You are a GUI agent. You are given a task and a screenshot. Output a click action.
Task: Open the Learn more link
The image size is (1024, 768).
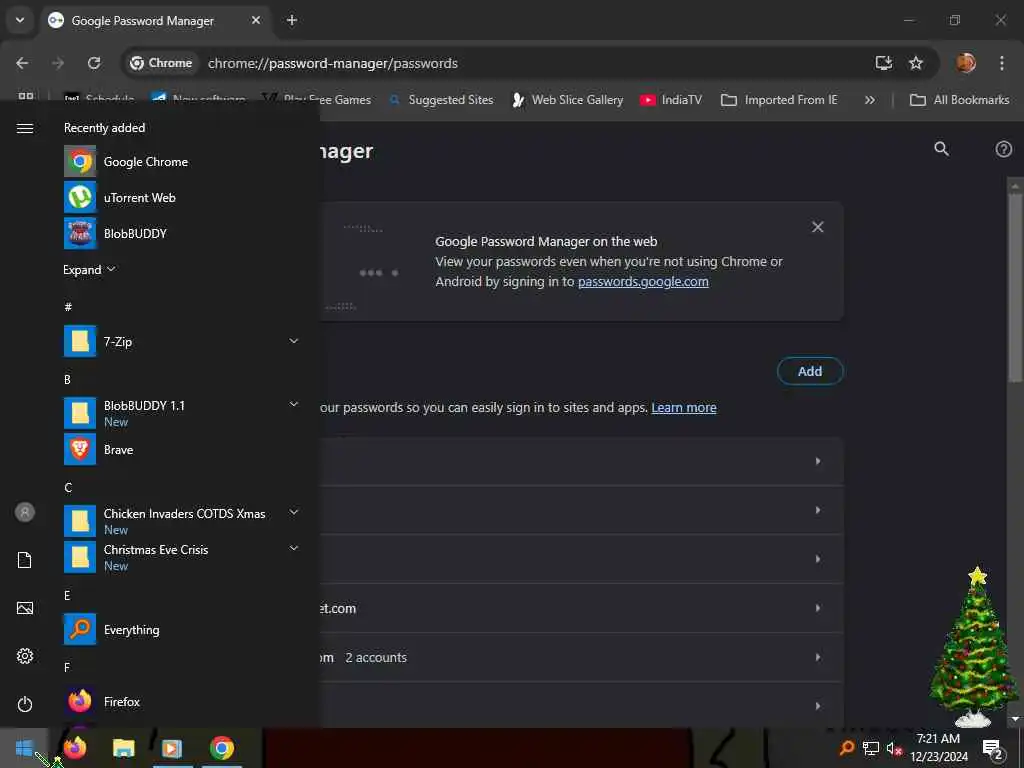click(684, 408)
